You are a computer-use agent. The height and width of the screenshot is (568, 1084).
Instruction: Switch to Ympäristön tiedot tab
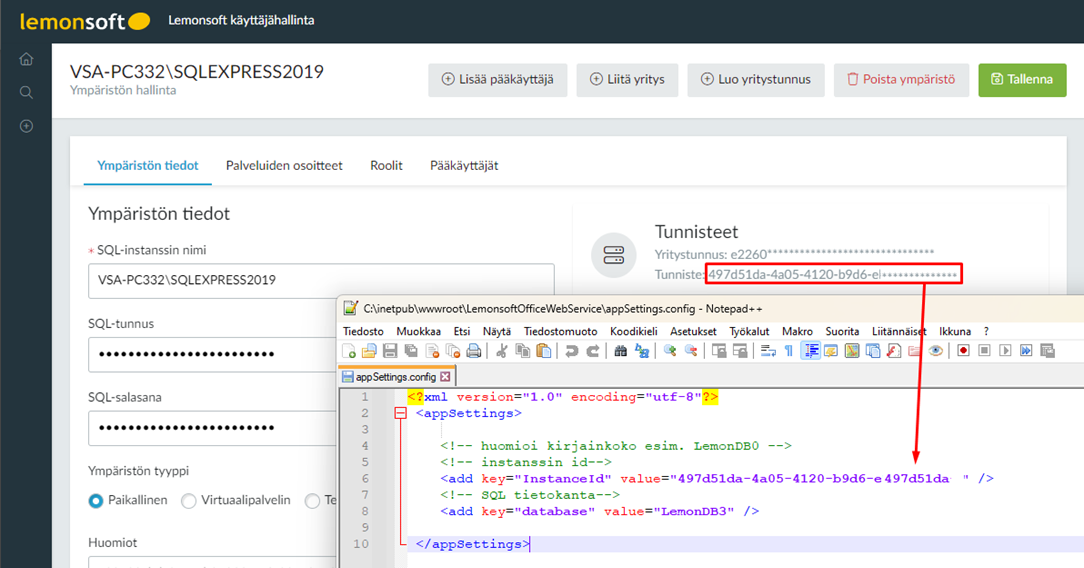(147, 166)
